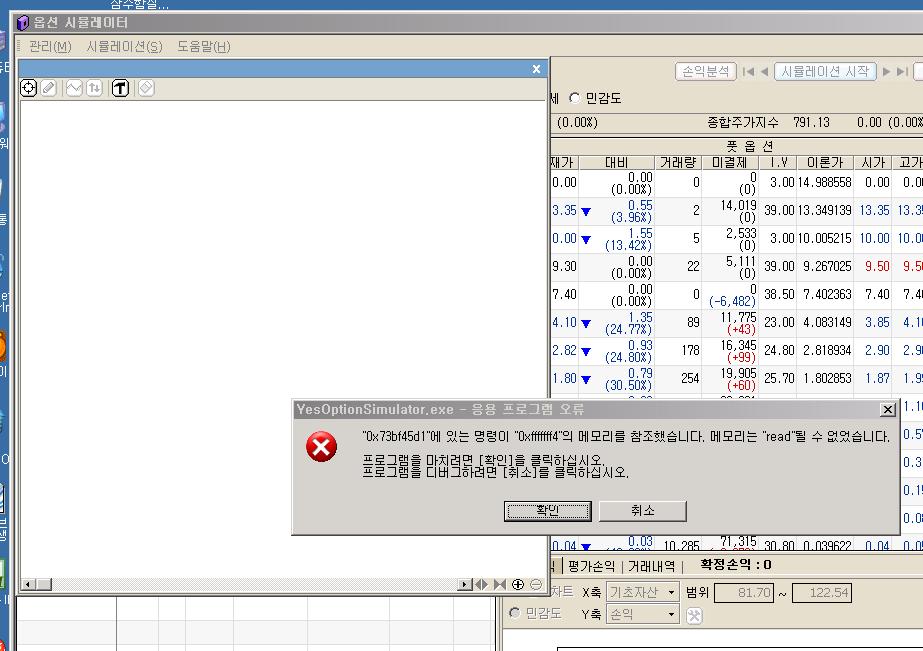Click 취소 in the error dialog
This screenshot has height=651, width=923.
point(642,510)
